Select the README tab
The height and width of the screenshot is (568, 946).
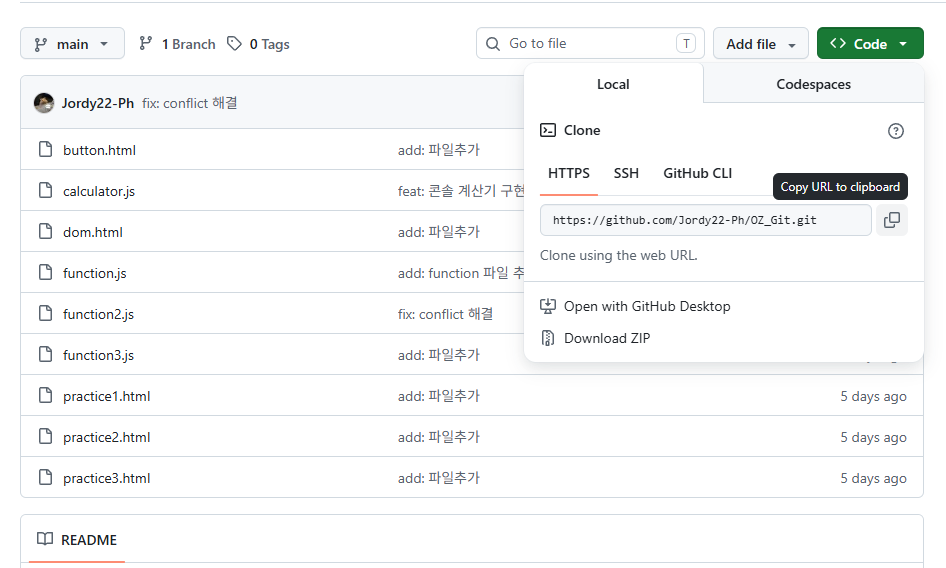[77, 540]
